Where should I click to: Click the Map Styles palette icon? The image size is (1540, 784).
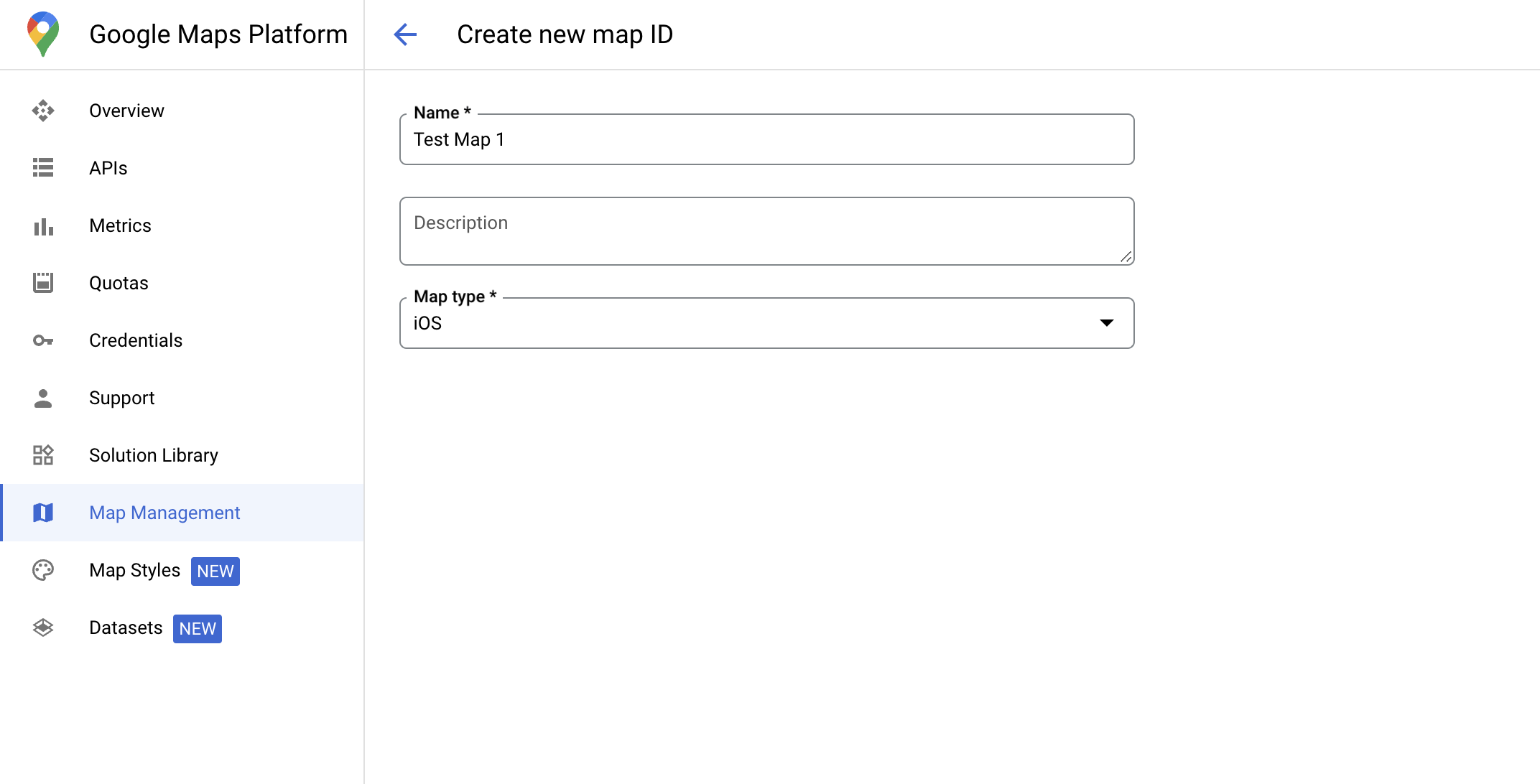pyautogui.click(x=44, y=570)
